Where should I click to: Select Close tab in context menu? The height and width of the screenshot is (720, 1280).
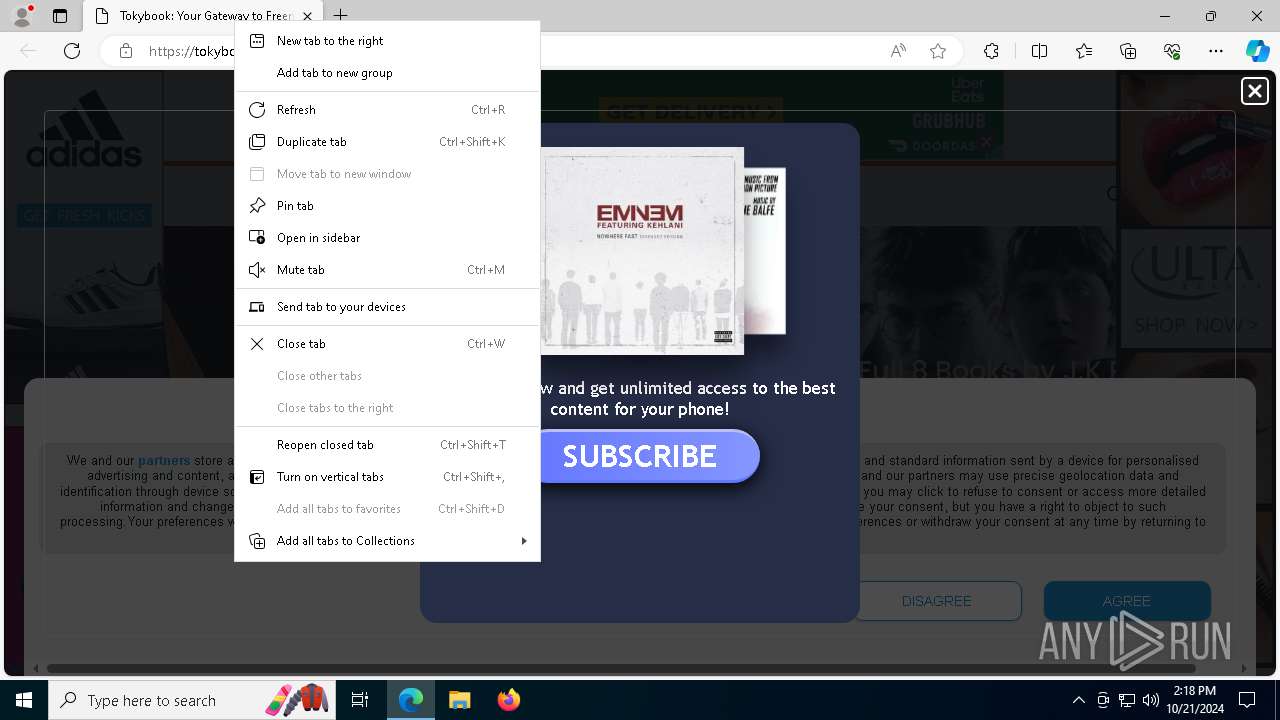tap(387, 344)
